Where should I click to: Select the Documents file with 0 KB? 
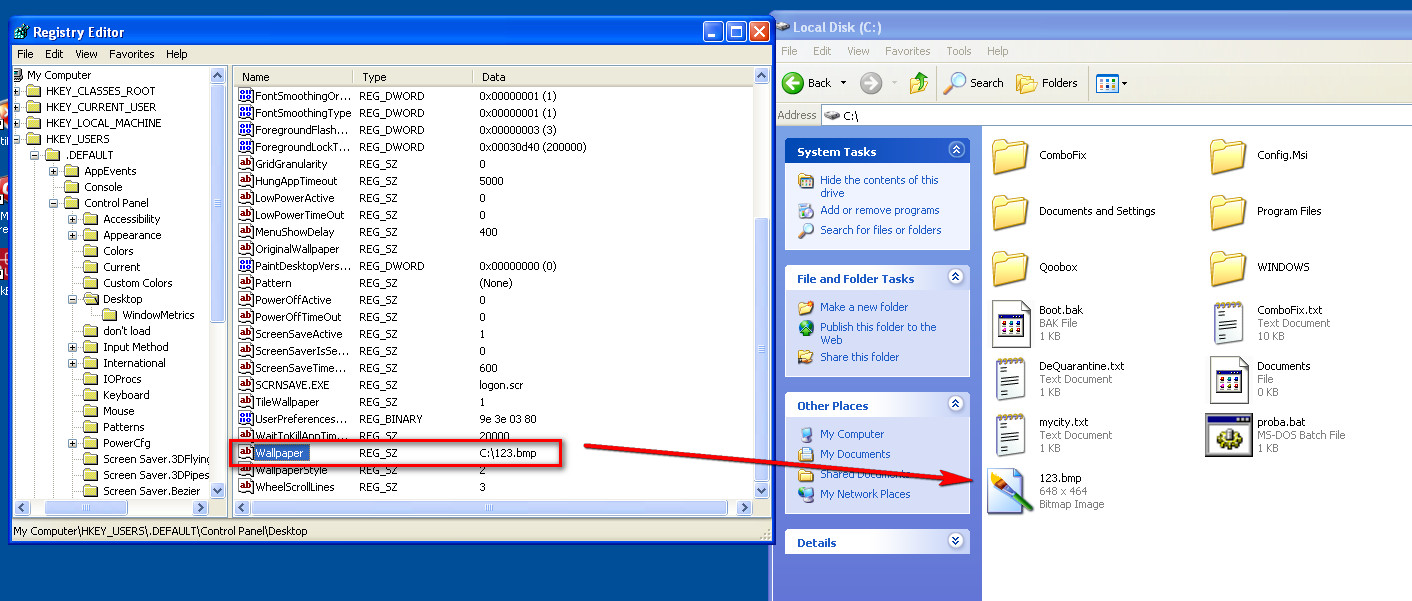[1260, 379]
